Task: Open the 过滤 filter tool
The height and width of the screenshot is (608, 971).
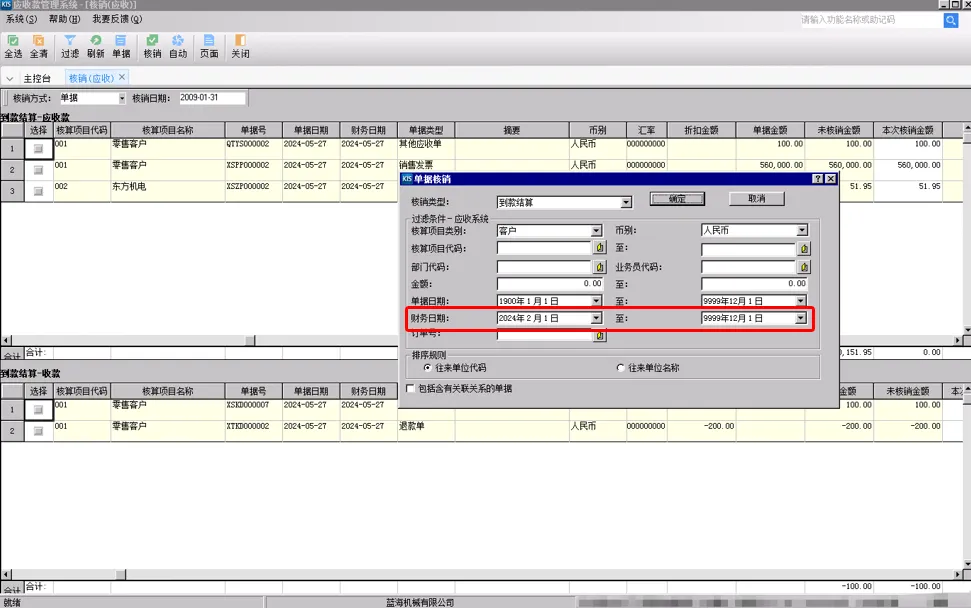Action: click(70, 46)
